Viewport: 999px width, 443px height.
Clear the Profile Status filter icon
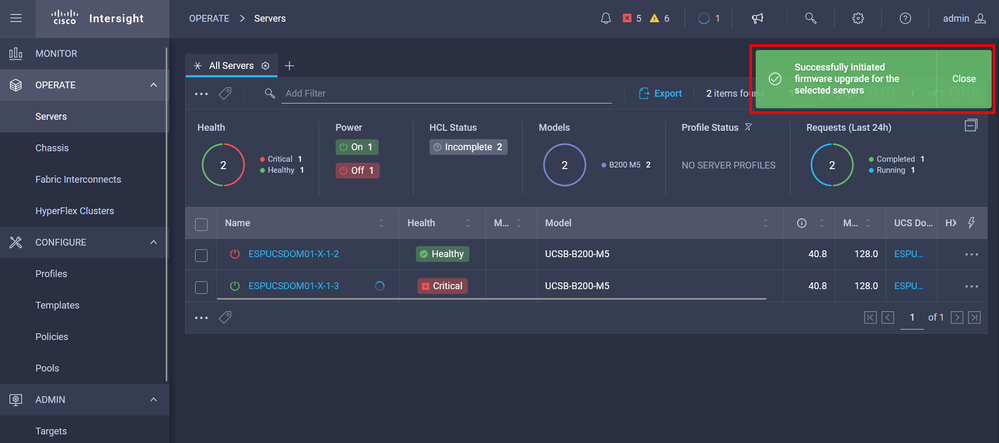point(749,127)
